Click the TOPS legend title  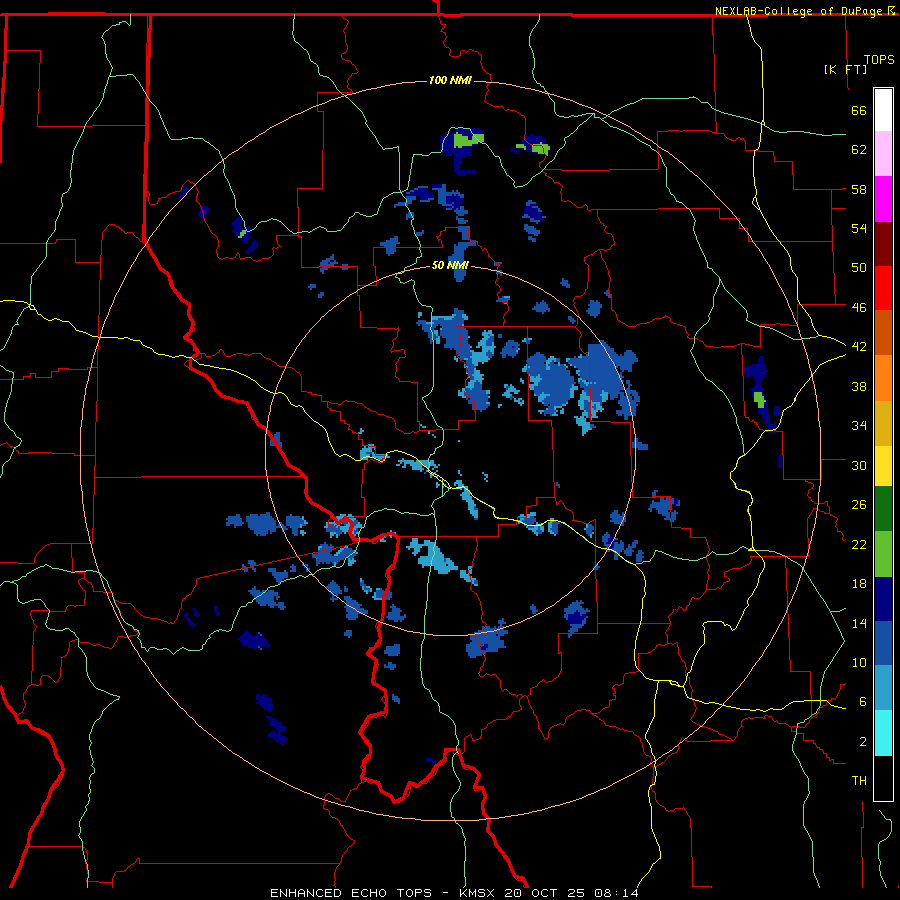(879, 60)
